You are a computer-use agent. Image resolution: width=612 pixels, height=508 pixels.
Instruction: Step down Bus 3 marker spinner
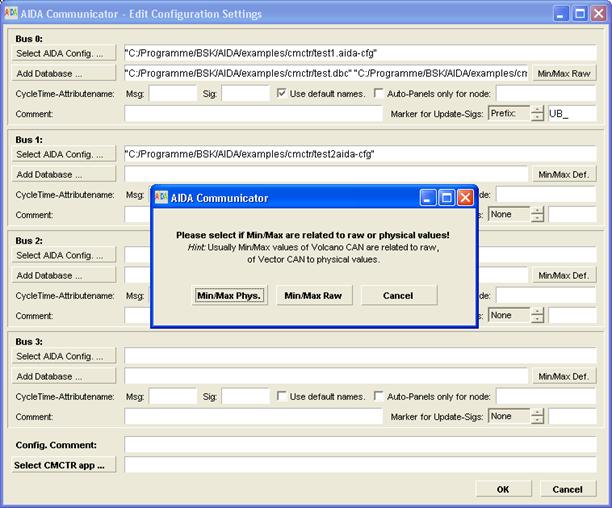(537, 420)
